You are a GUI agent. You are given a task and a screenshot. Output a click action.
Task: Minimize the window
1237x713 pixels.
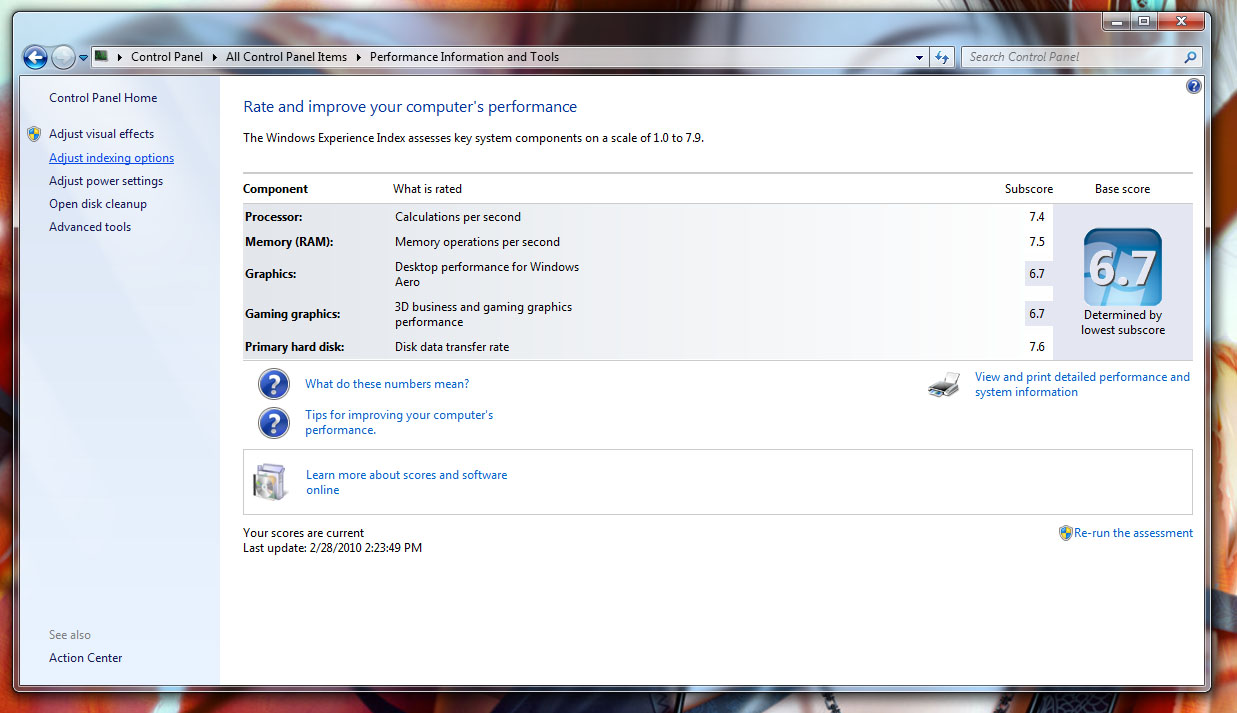tap(1118, 20)
